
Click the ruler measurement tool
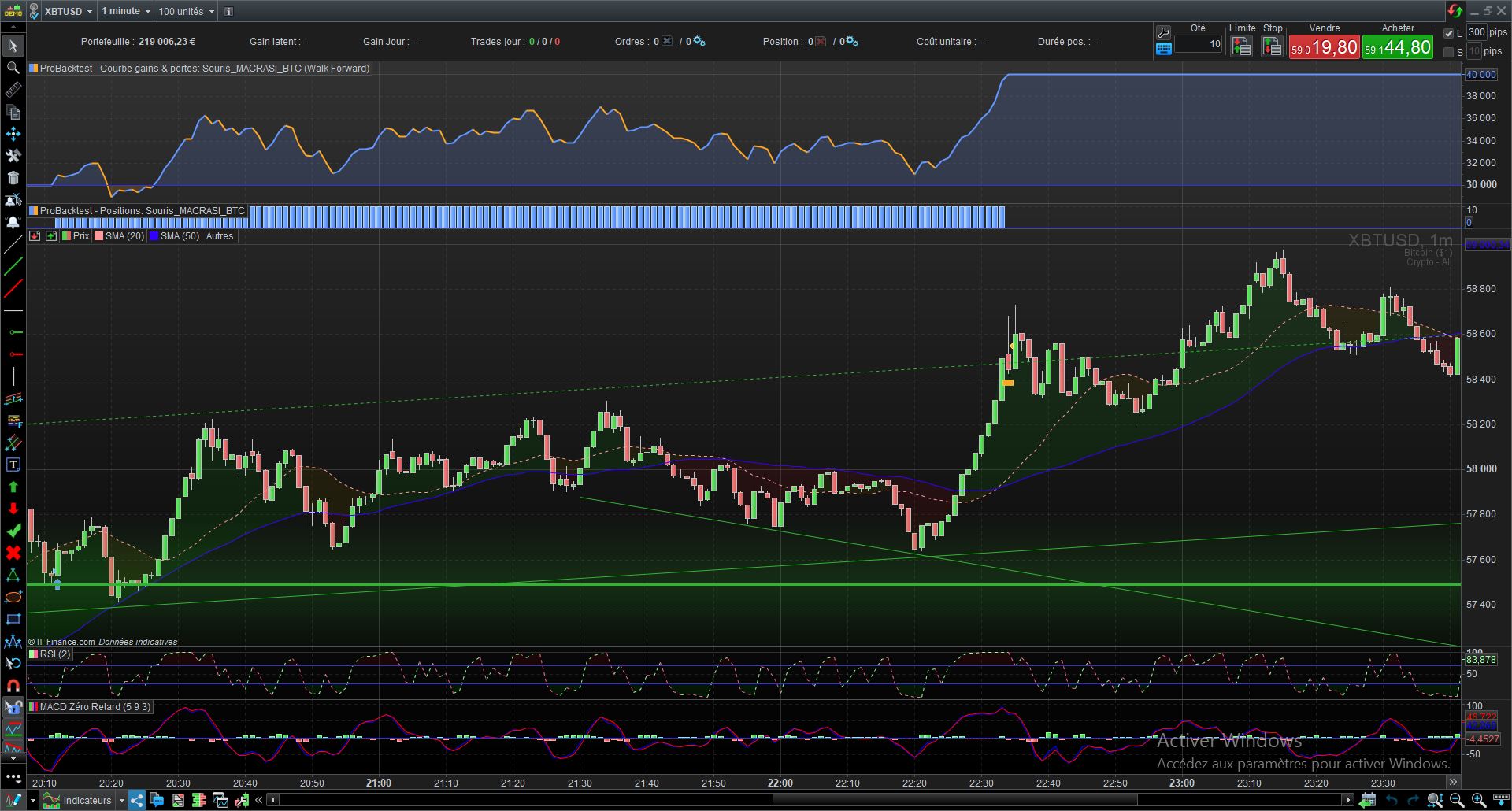pyautogui.click(x=13, y=91)
